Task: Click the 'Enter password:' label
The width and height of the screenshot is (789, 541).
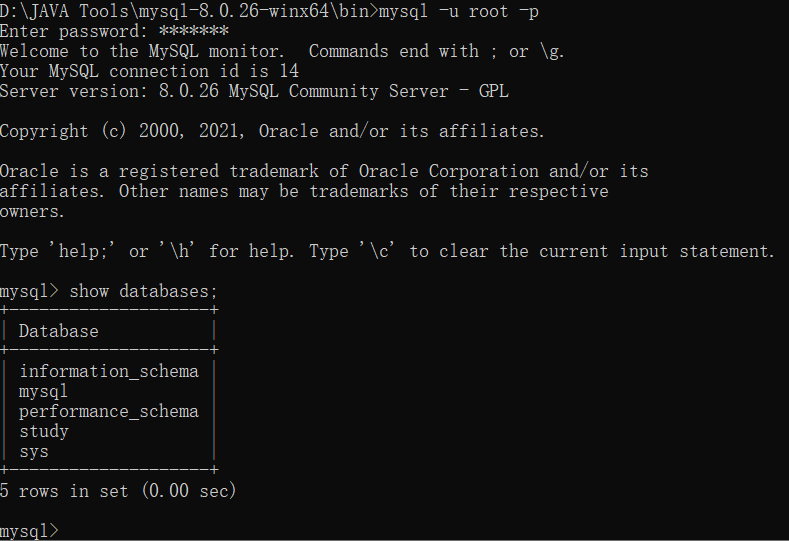Action: click(74, 31)
